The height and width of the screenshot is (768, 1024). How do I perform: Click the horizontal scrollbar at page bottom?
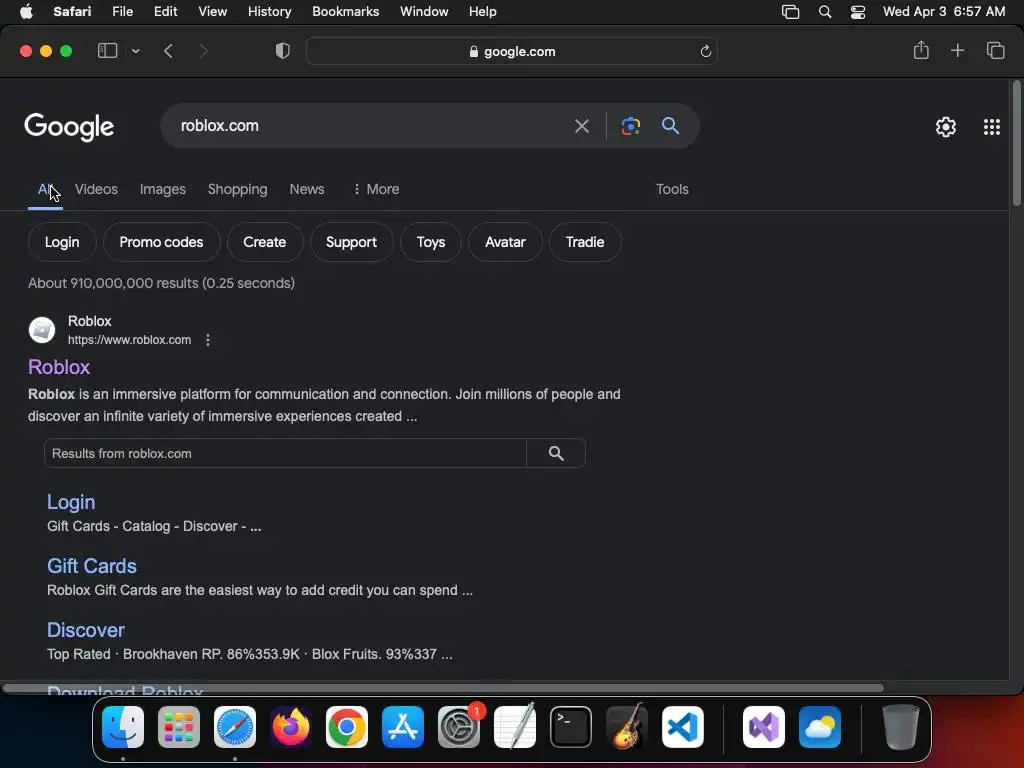point(443,688)
